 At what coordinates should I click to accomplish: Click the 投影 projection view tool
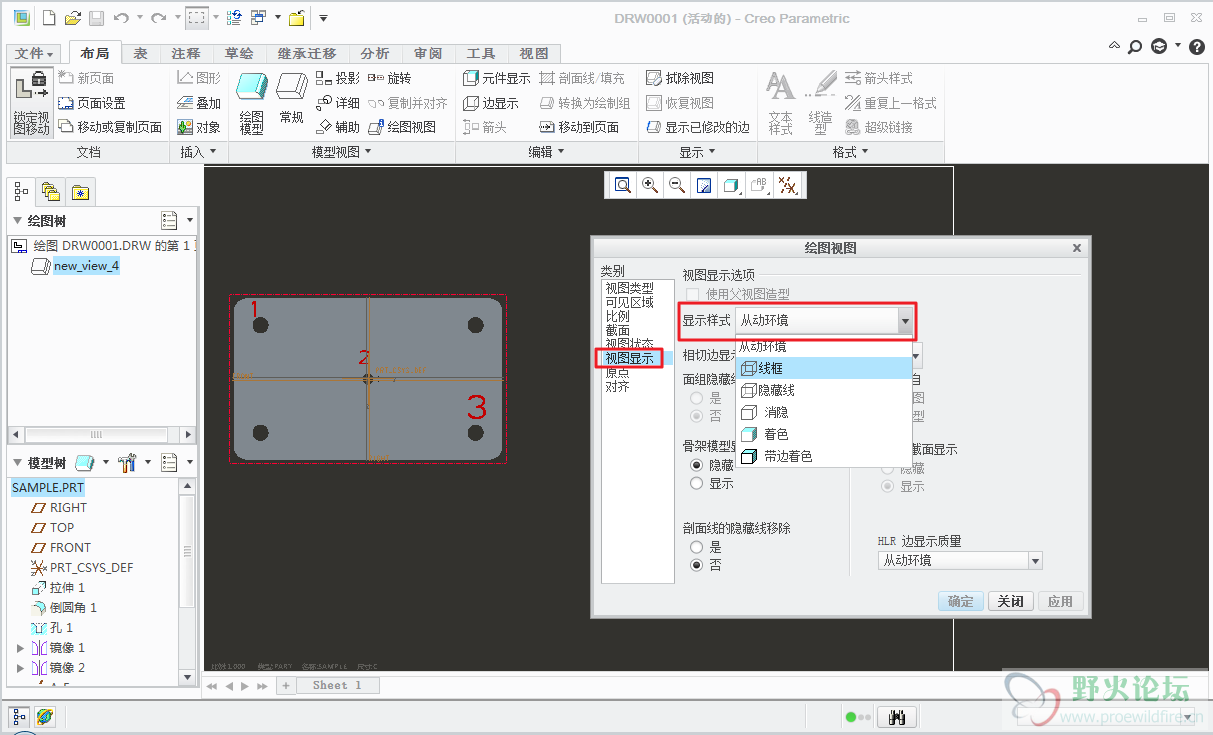pyautogui.click(x=337, y=78)
